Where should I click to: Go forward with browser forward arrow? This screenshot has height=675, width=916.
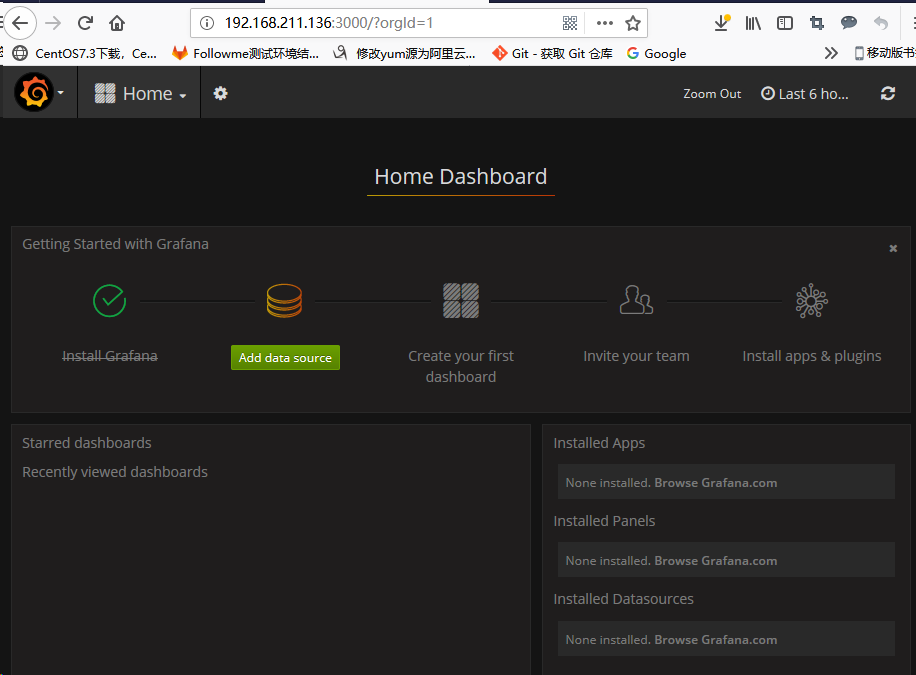[x=53, y=23]
